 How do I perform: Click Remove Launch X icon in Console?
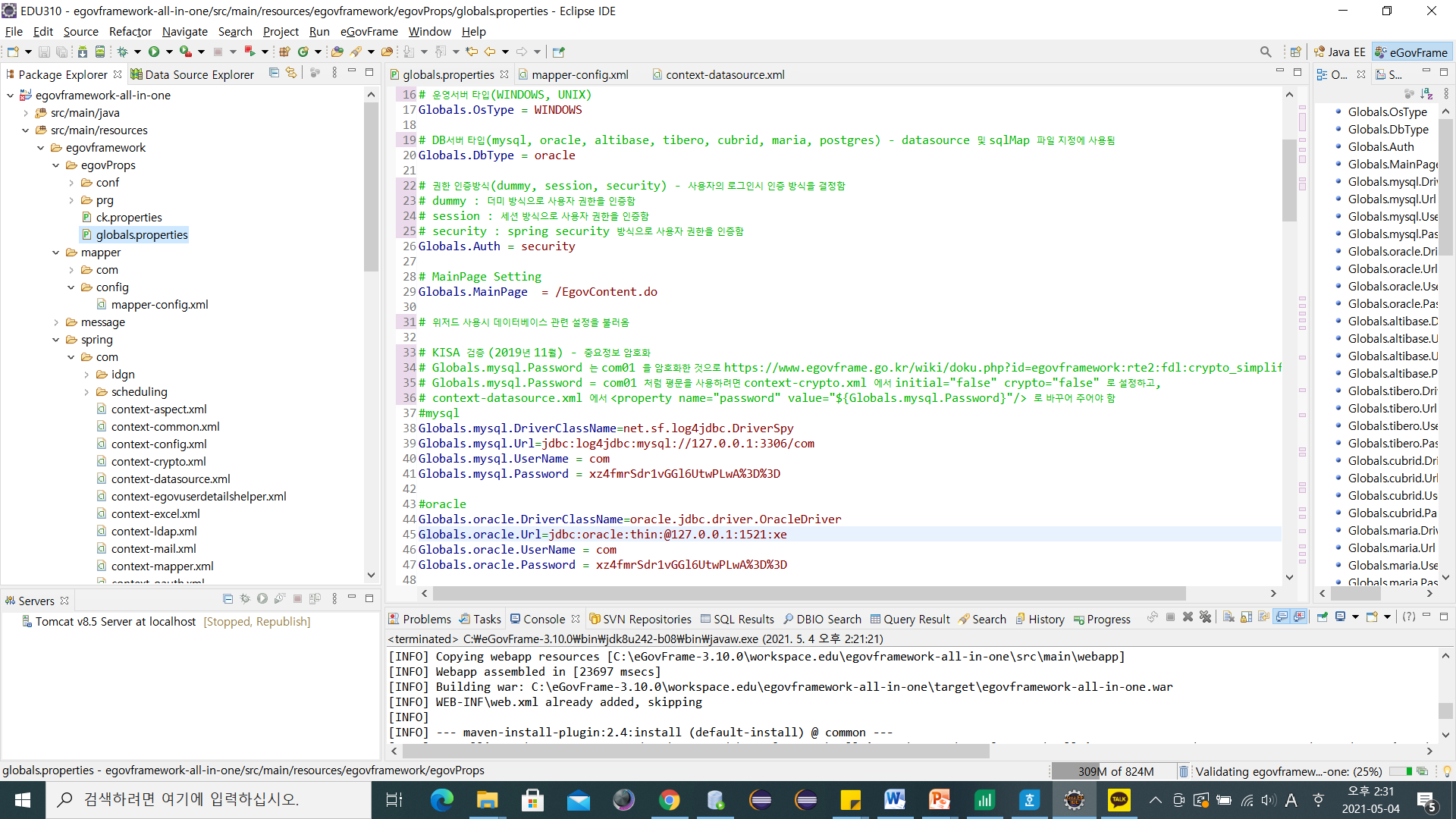(x=1188, y=617)
